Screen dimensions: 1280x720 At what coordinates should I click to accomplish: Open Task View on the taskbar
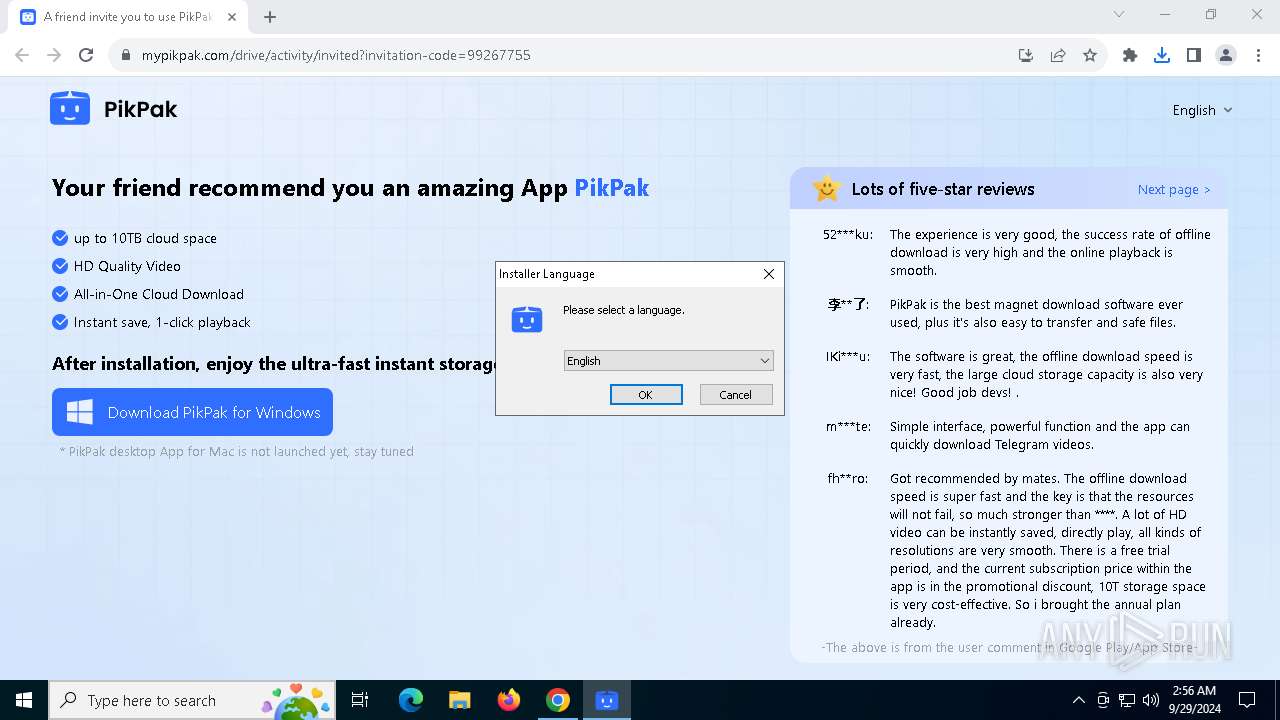[x=360, y=700]
